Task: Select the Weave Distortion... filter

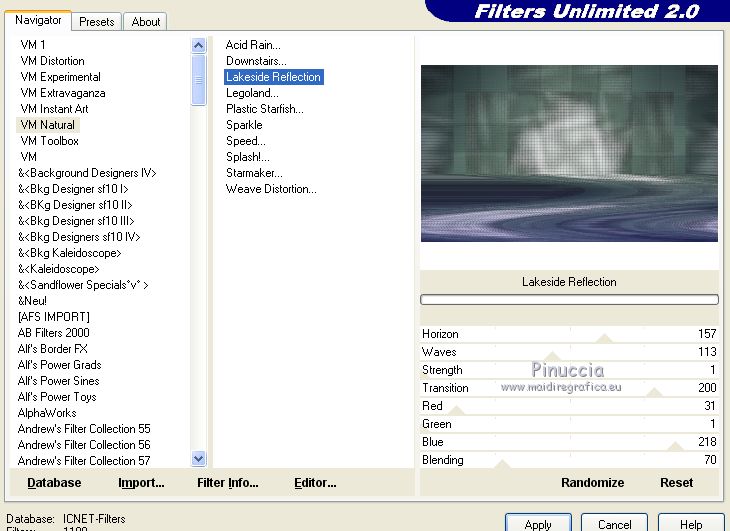Action: (x=271, y=189)
